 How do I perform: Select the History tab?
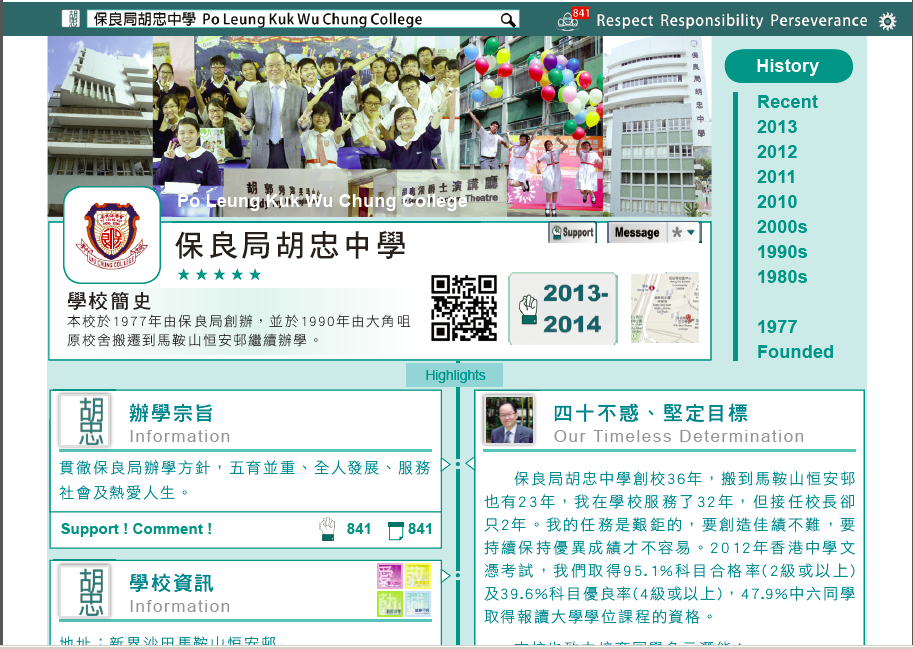click(788, 66)
